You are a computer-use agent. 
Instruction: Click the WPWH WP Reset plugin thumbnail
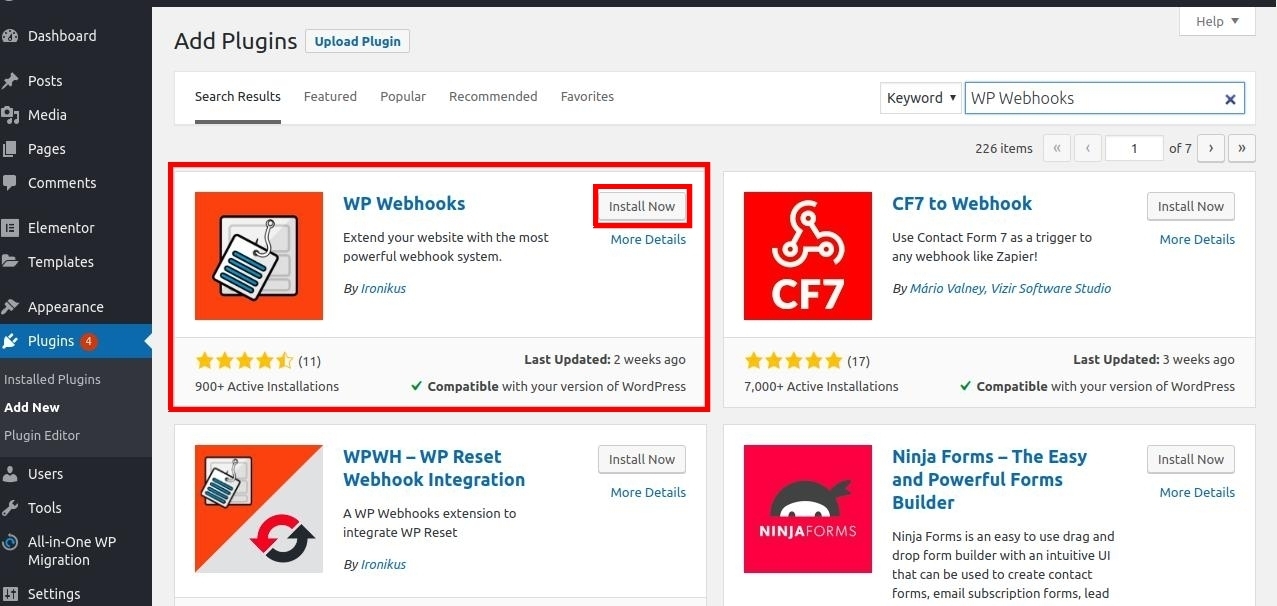click(x=259, y=509)
